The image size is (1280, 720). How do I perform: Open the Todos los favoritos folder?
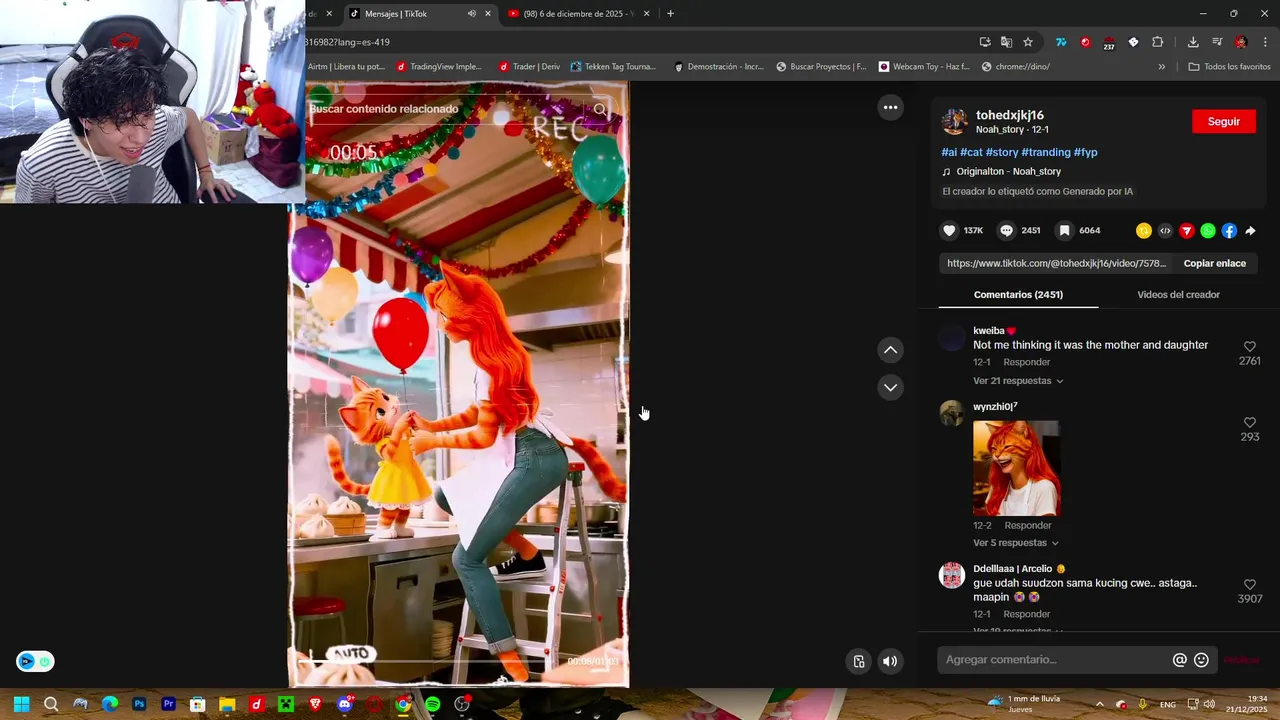point(1229,67)
